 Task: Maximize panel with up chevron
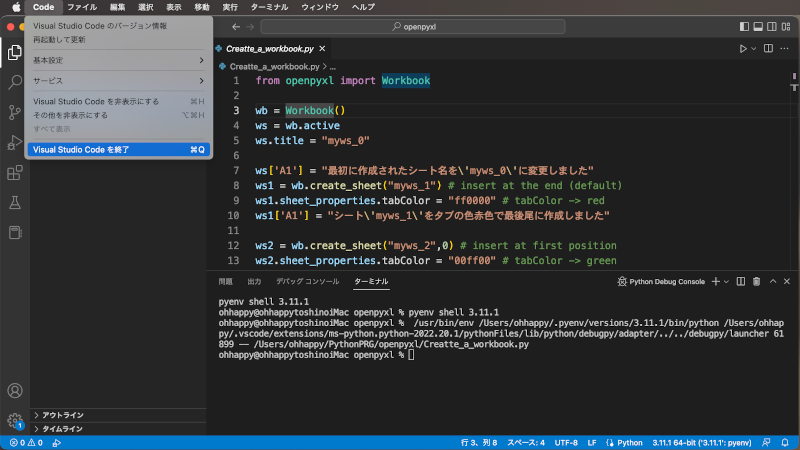(773, 282)
